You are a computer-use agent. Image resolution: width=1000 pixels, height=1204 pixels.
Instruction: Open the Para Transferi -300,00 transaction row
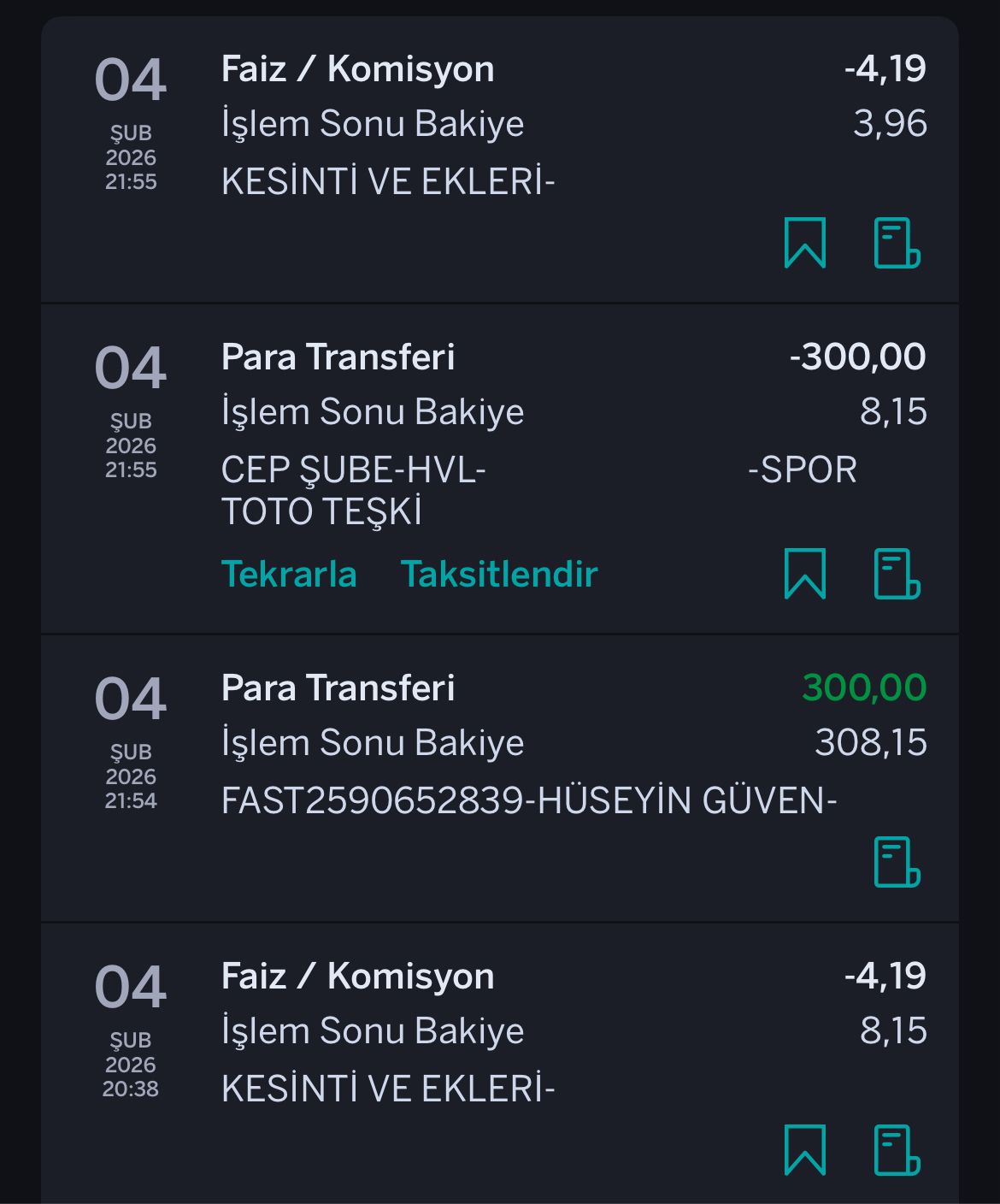[x=500, y=469]
